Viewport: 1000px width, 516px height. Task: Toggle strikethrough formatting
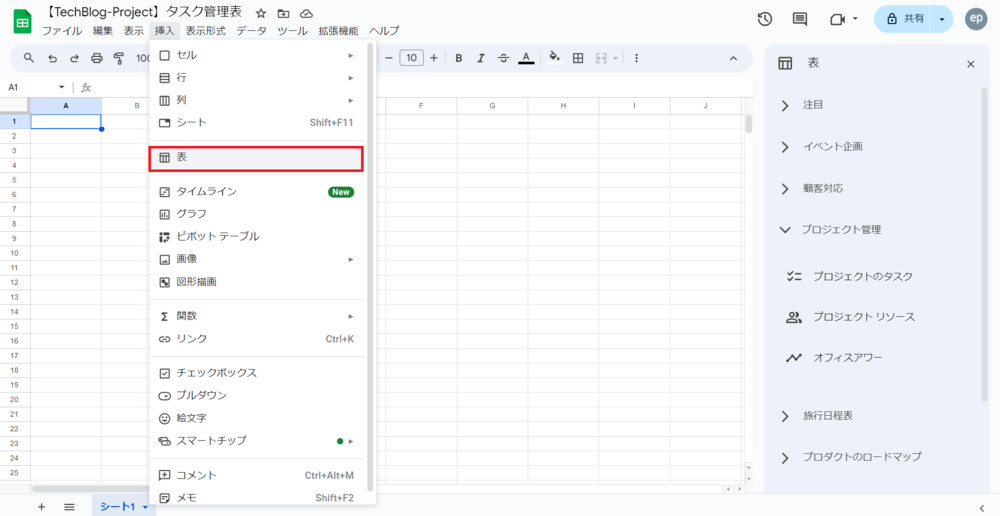503,58
